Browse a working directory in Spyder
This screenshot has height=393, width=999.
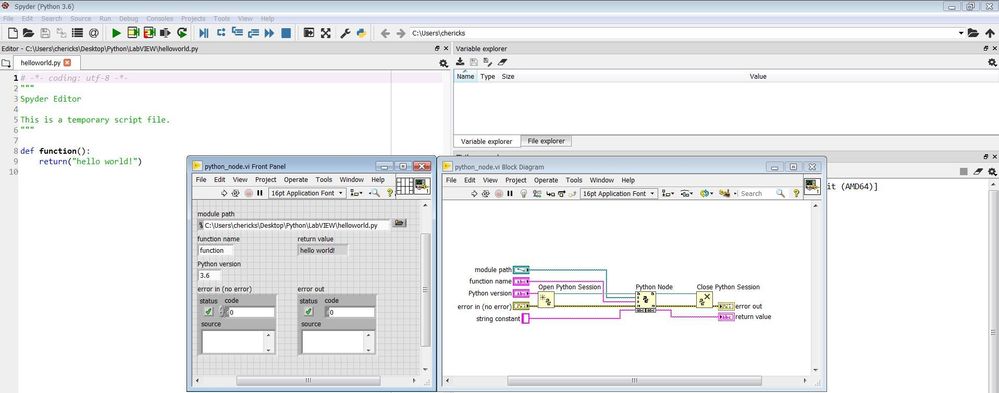click(973, 32)
